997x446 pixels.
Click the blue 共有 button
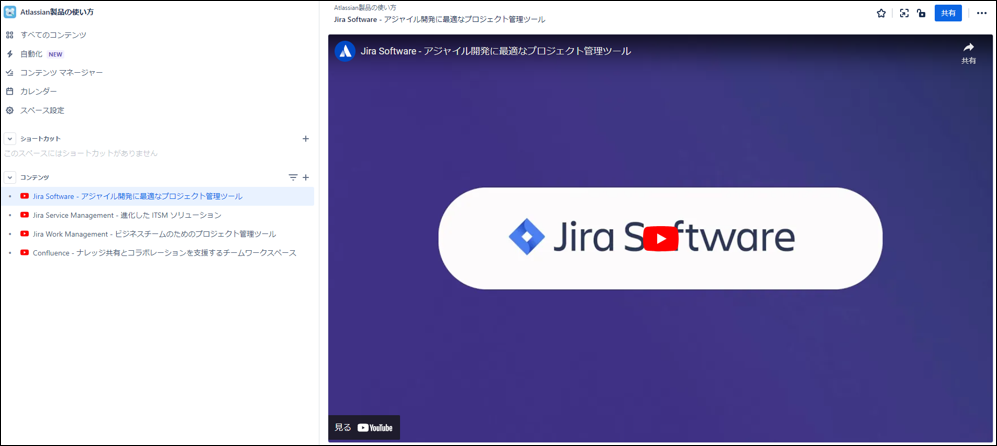click(948, 13)
